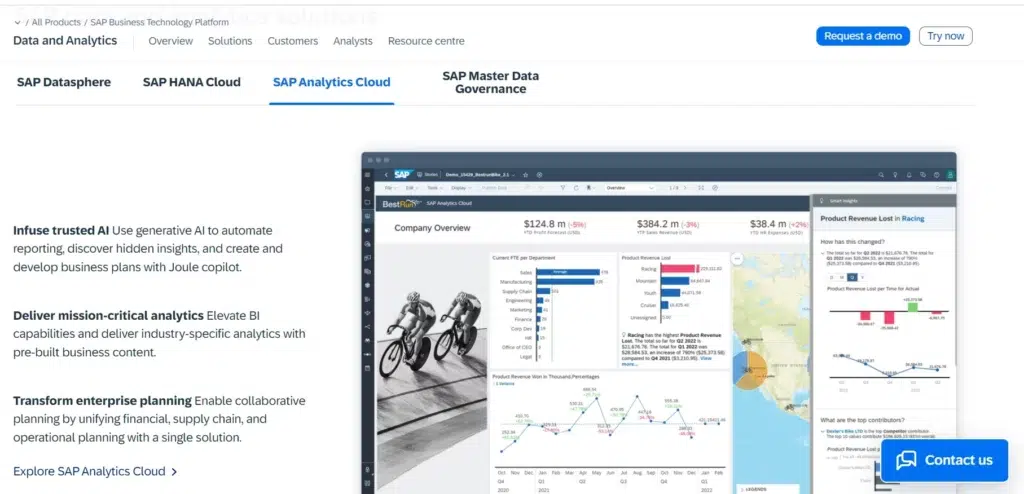This screenshot has height=494, width=1024.
Task: Click the back arrow in dashboard screenshot header
Action: [x=386, y=175]
